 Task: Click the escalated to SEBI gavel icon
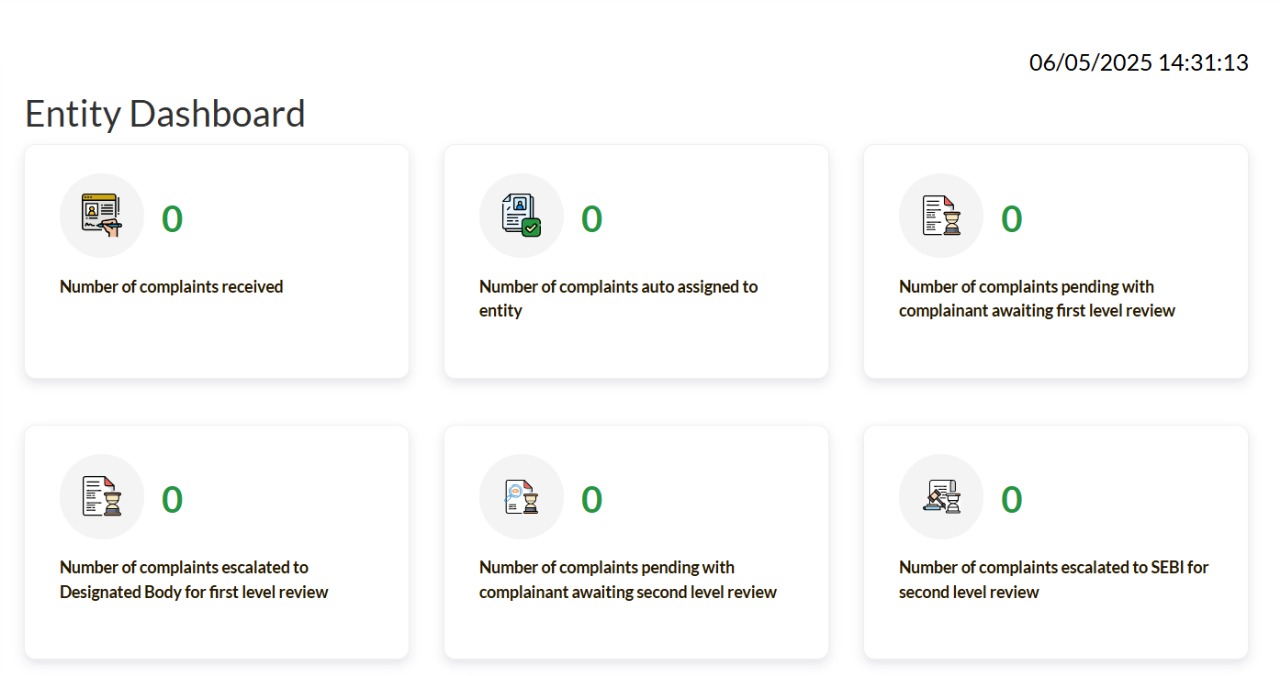(941, 496)
